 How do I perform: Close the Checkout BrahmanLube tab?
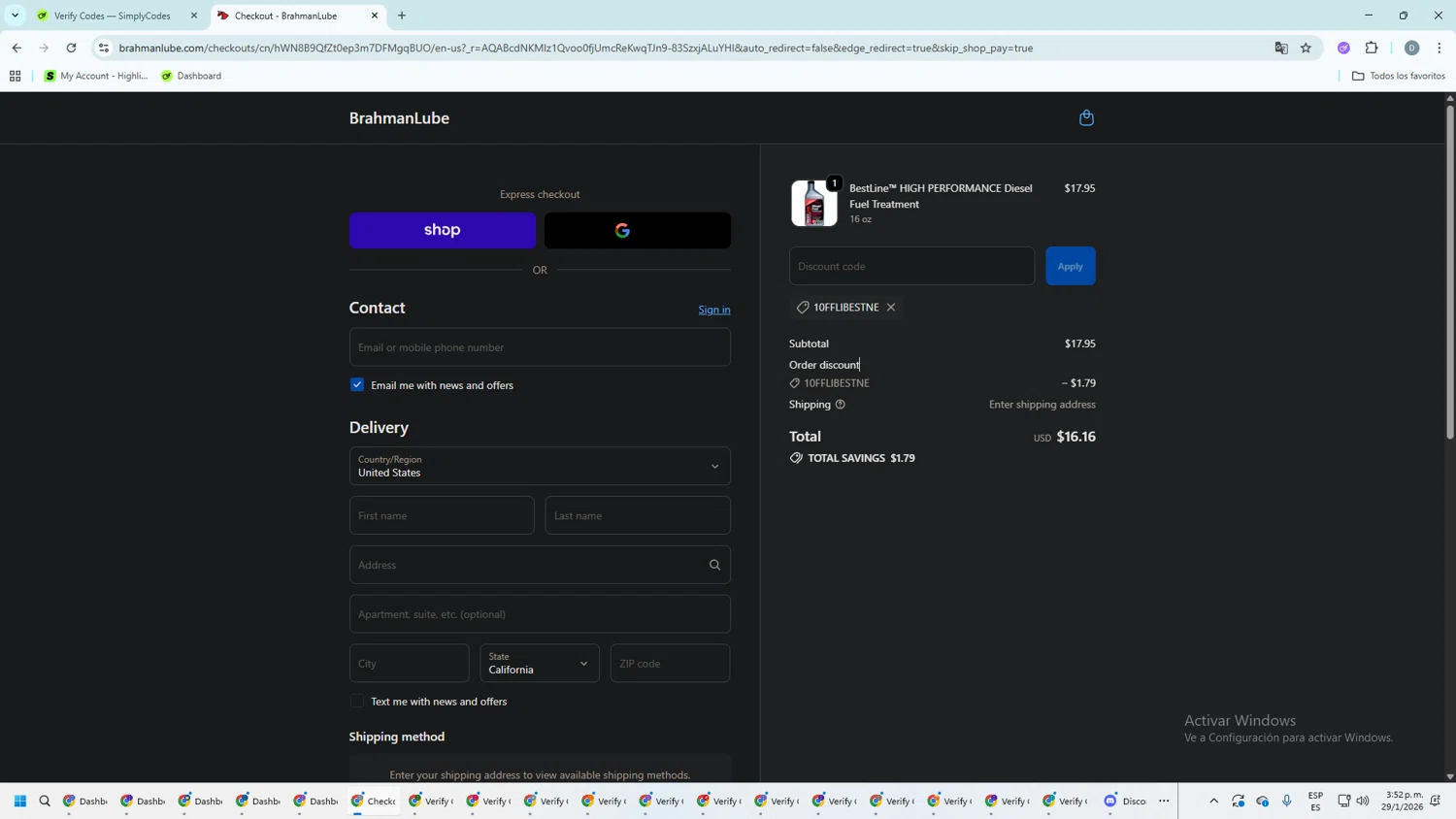pos(375,16)
